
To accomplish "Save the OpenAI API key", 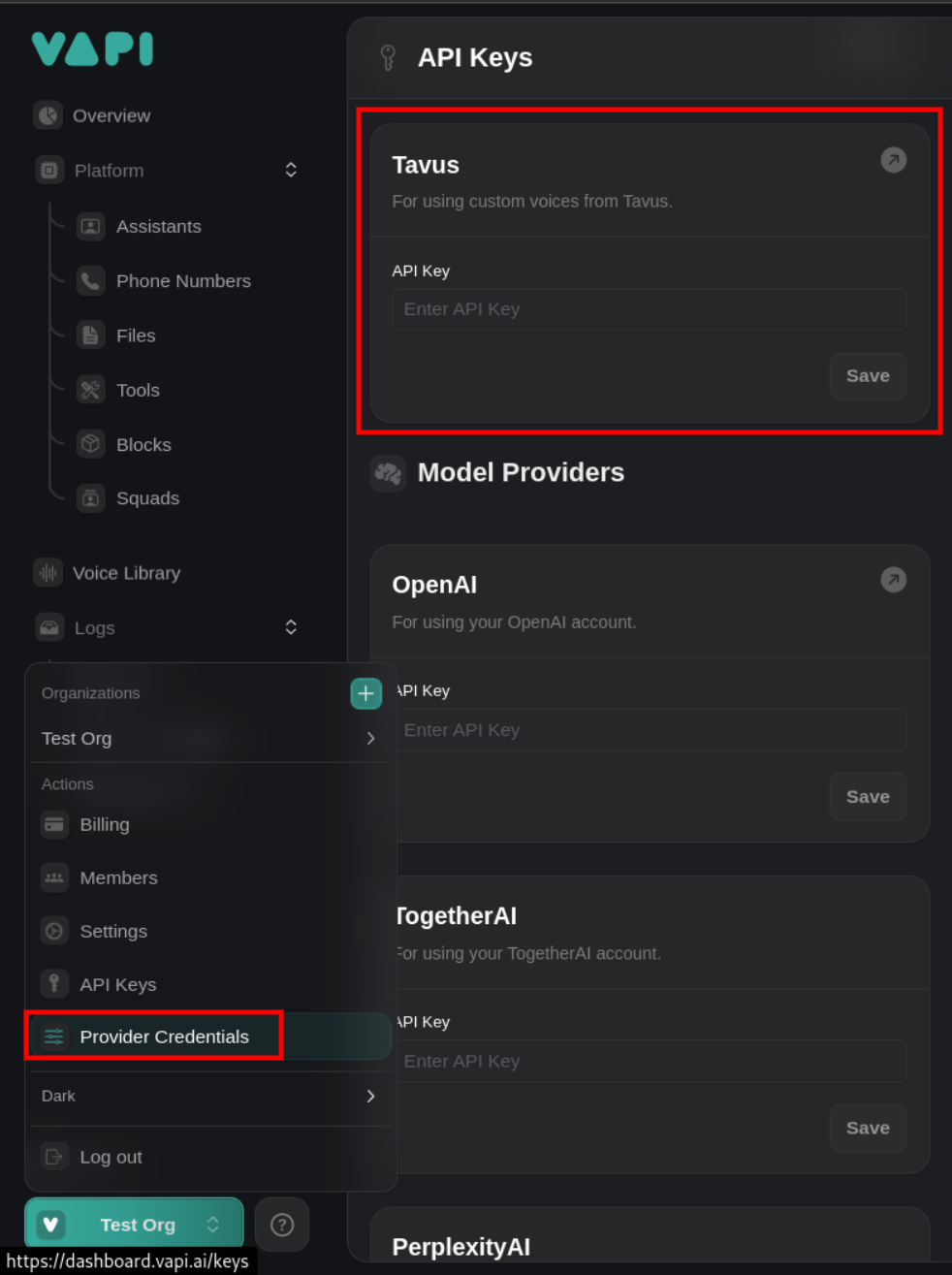I will [x=867, y=797].
